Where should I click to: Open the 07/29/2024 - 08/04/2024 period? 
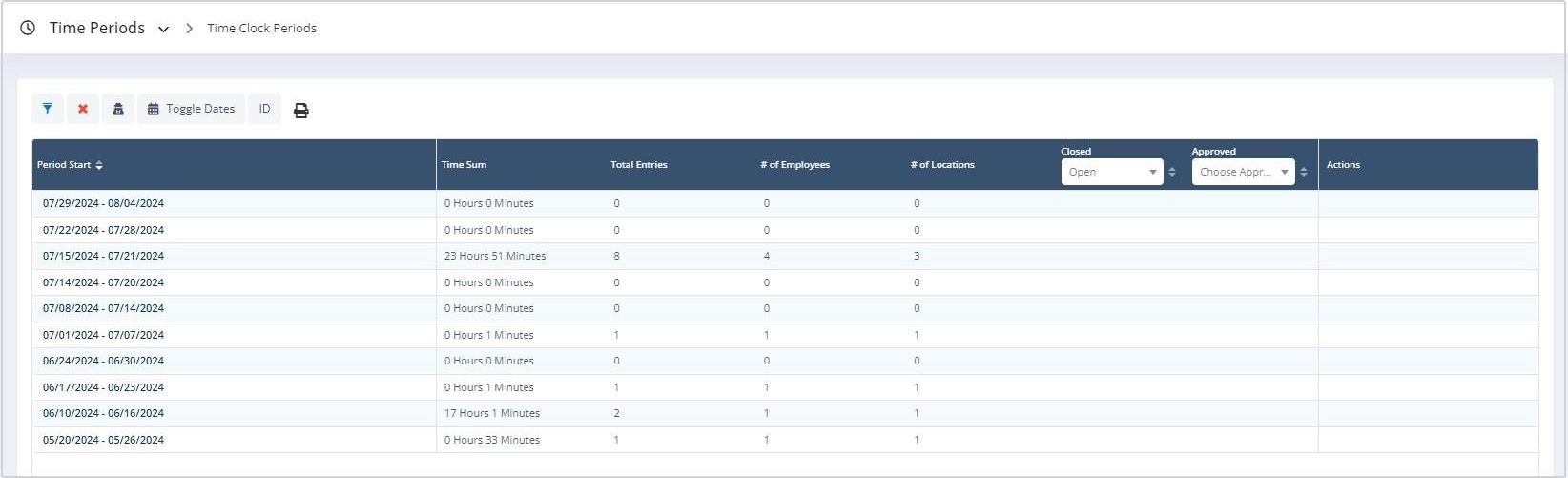(103, 203)
